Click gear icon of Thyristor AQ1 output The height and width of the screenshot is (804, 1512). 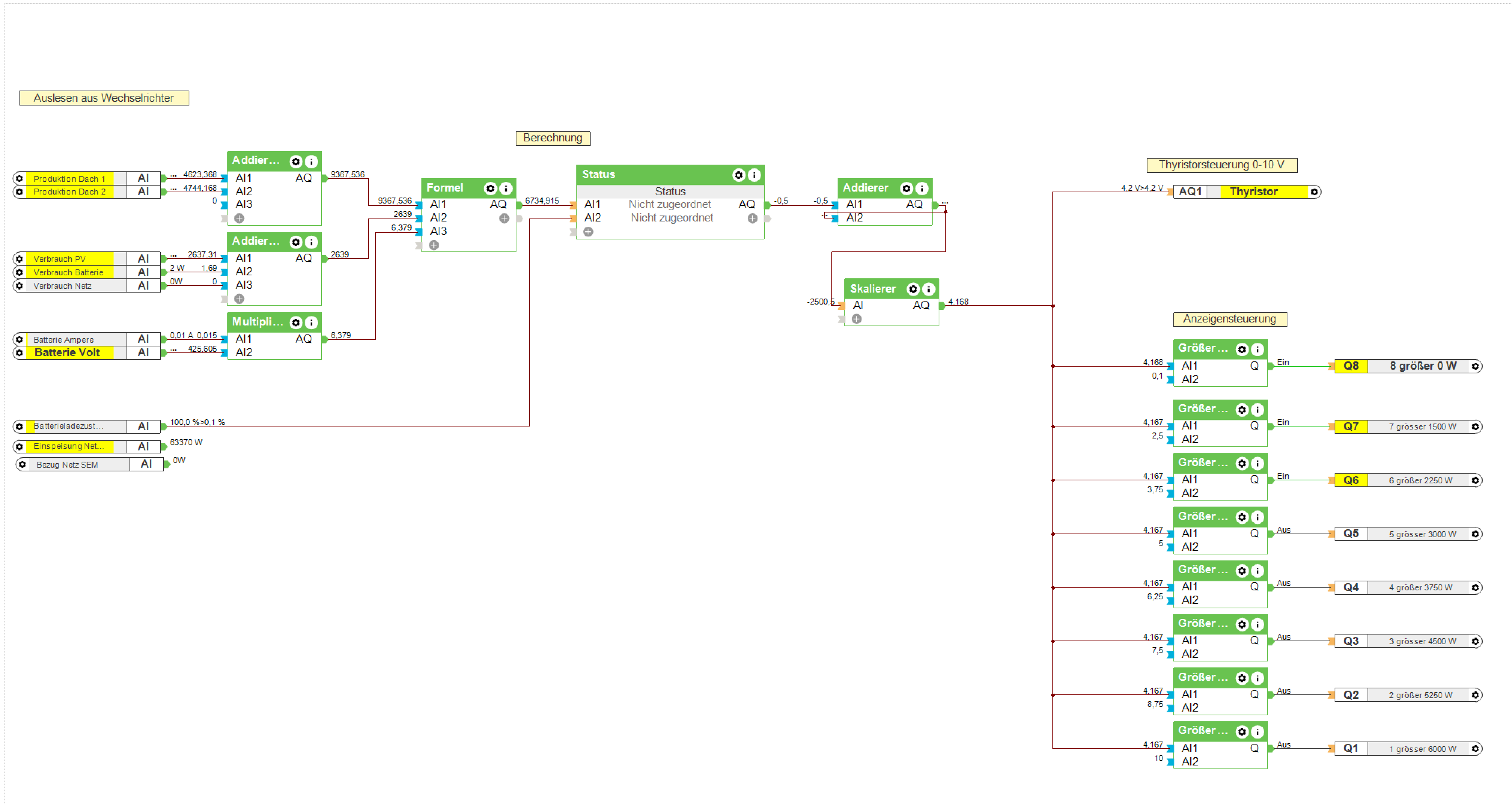point(1314,192)
